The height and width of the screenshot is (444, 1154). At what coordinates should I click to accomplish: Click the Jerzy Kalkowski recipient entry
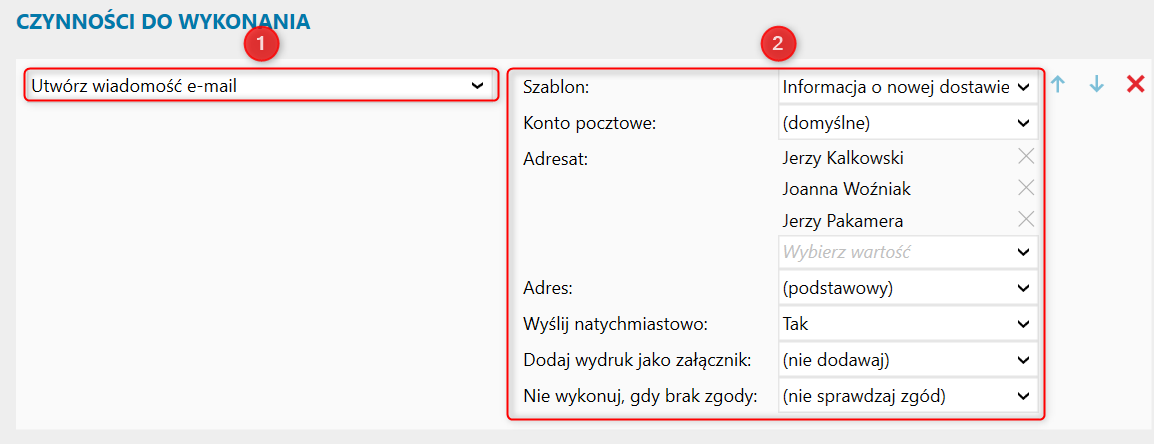click(x=844, y=157)
